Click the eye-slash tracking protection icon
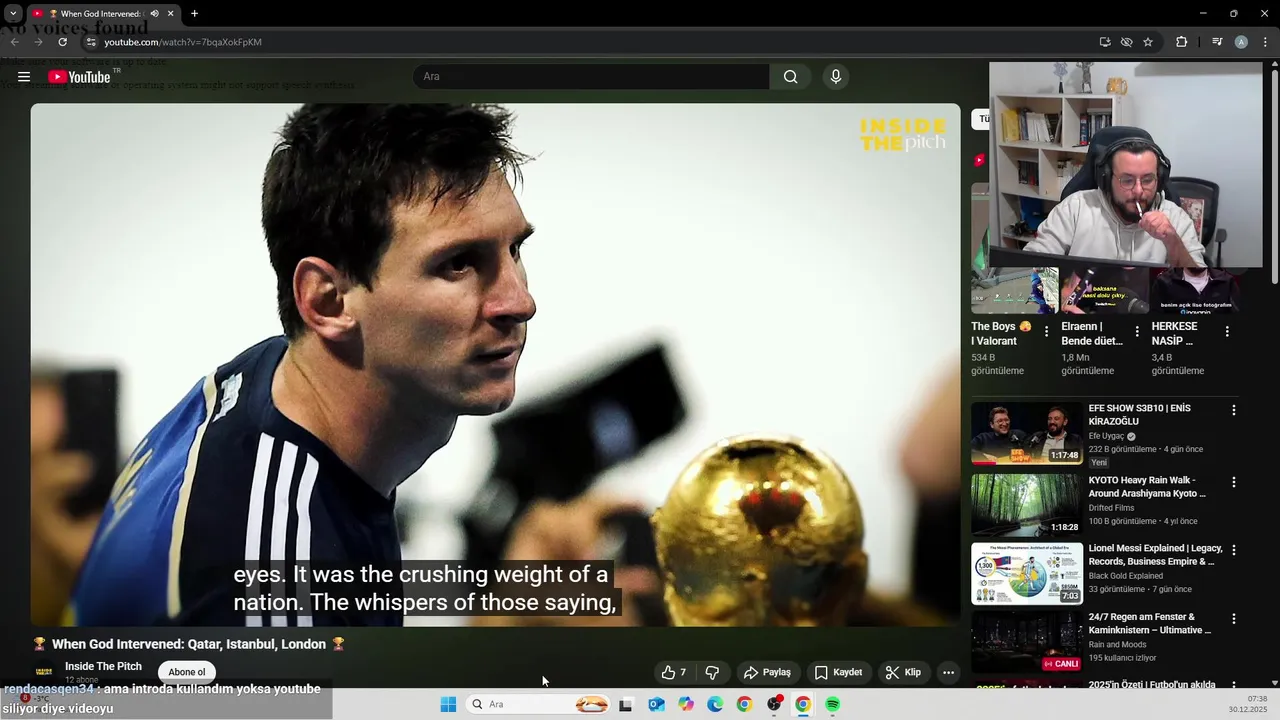 [x=1126, y=42]
